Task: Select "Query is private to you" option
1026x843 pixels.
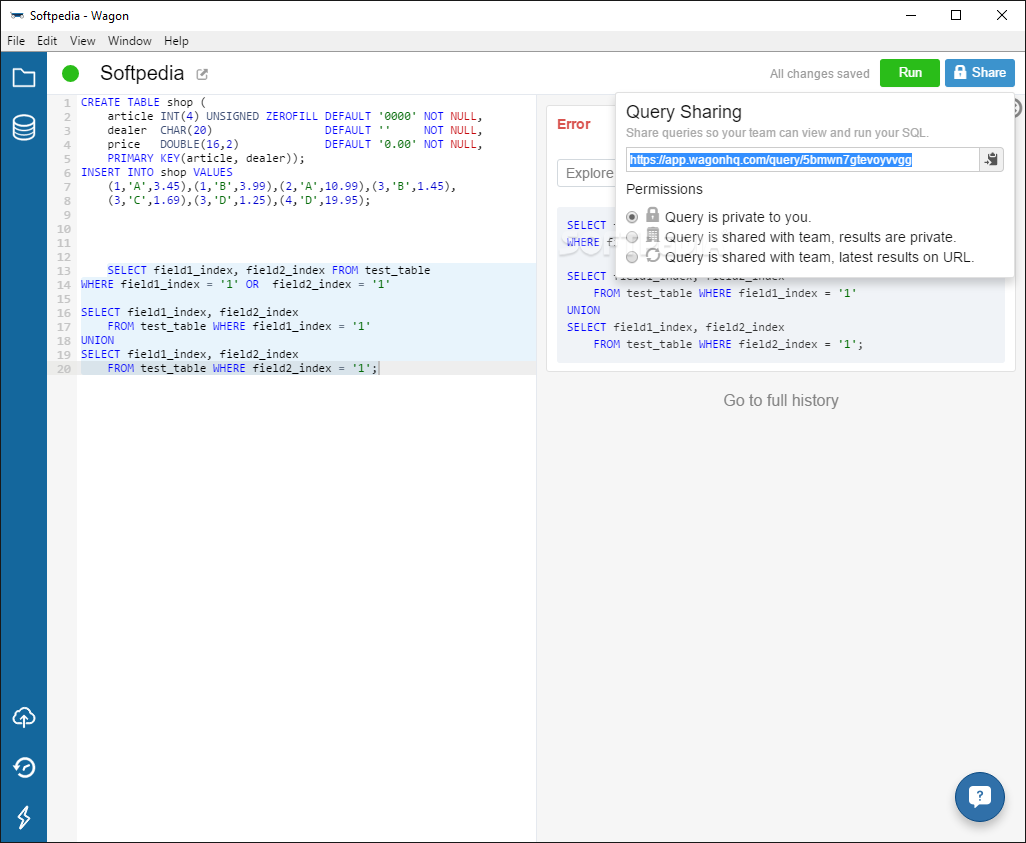Action: [x=632, y=217]
